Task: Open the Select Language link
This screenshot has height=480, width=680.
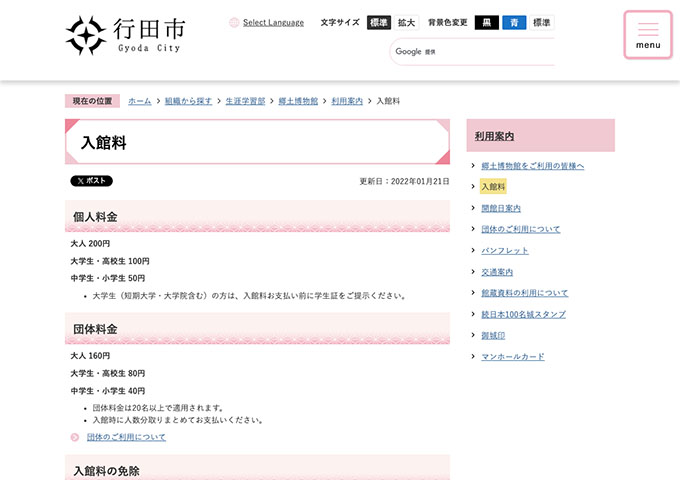Action: click(273, 23)
